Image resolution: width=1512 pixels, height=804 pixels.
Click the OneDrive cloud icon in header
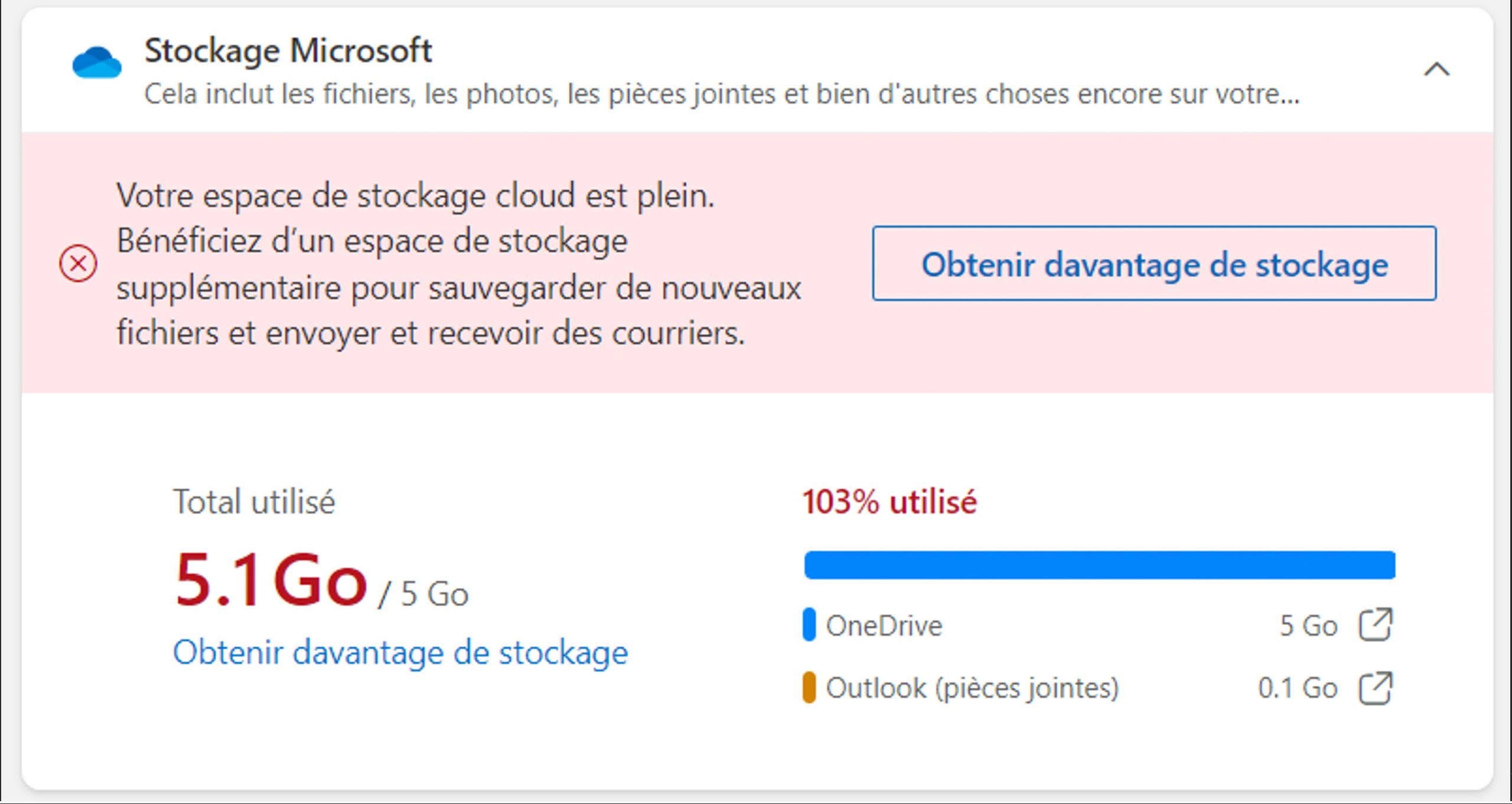97,63
